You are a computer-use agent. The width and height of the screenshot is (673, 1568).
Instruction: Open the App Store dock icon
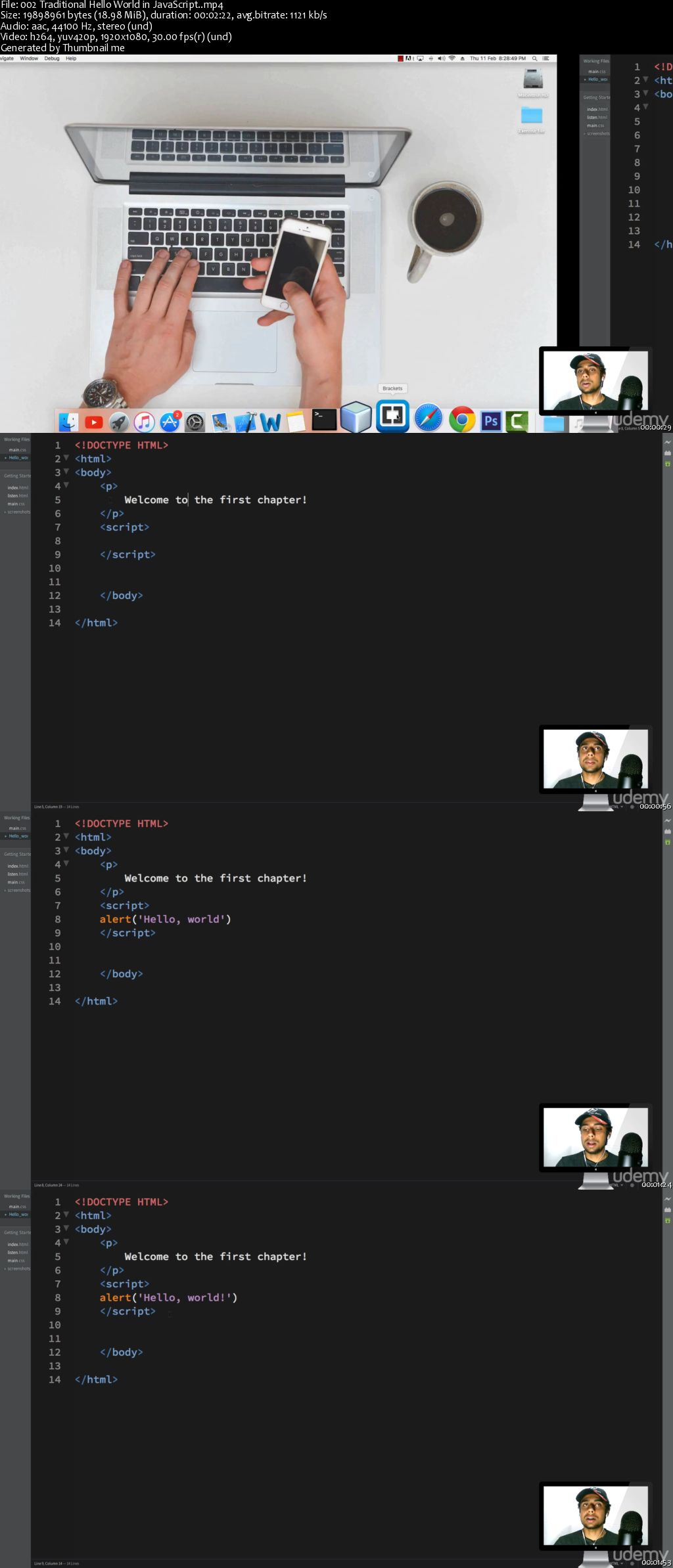click(170, 422)
